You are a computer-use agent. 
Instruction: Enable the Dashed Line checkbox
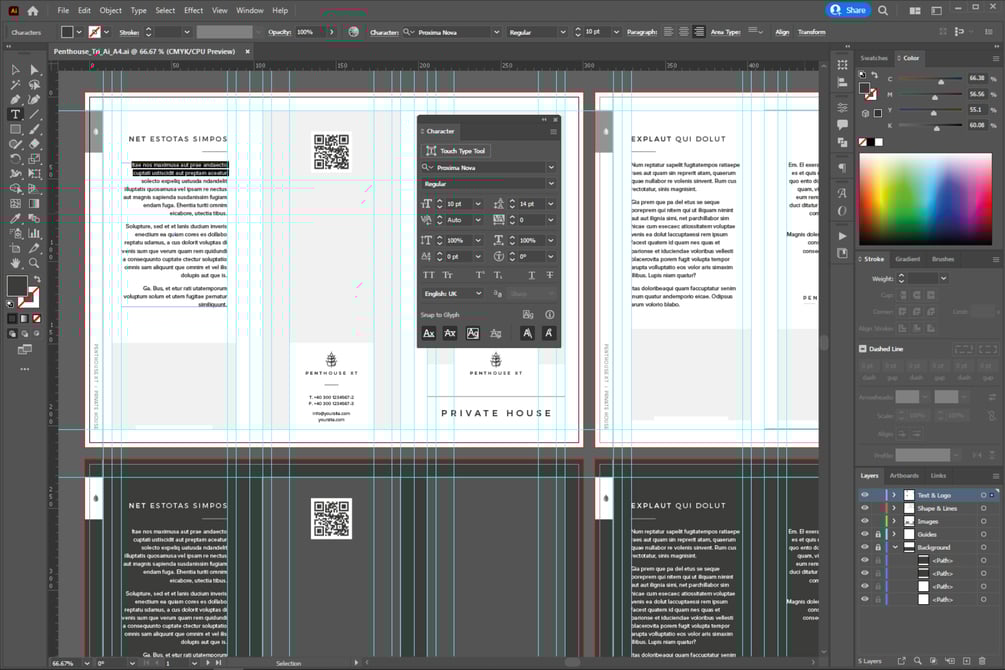point(863,349)
